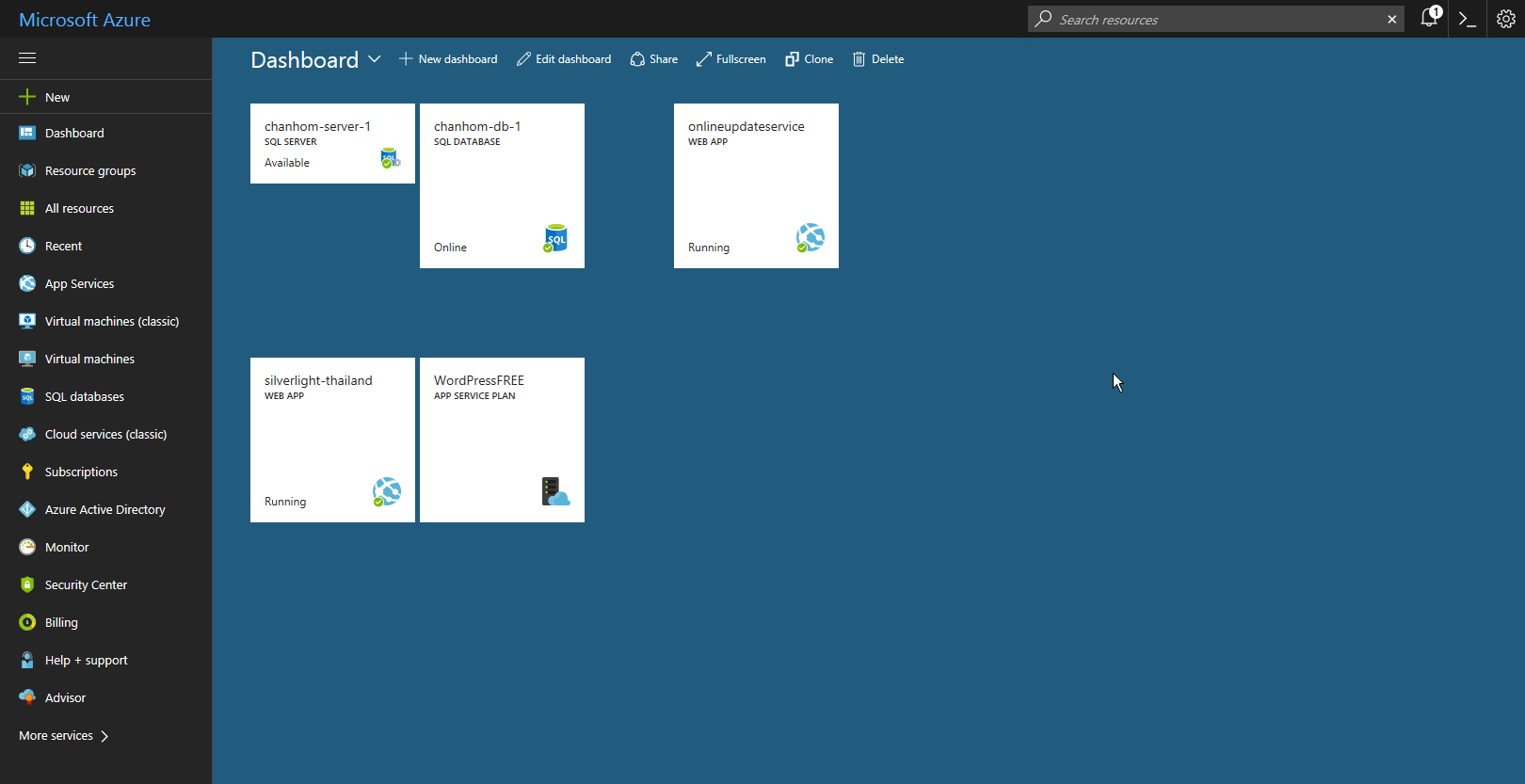This screenshot has height=784, width=1525.
Task: Click Running status in onlineupdateservice tile
Action: pos(709,248)
